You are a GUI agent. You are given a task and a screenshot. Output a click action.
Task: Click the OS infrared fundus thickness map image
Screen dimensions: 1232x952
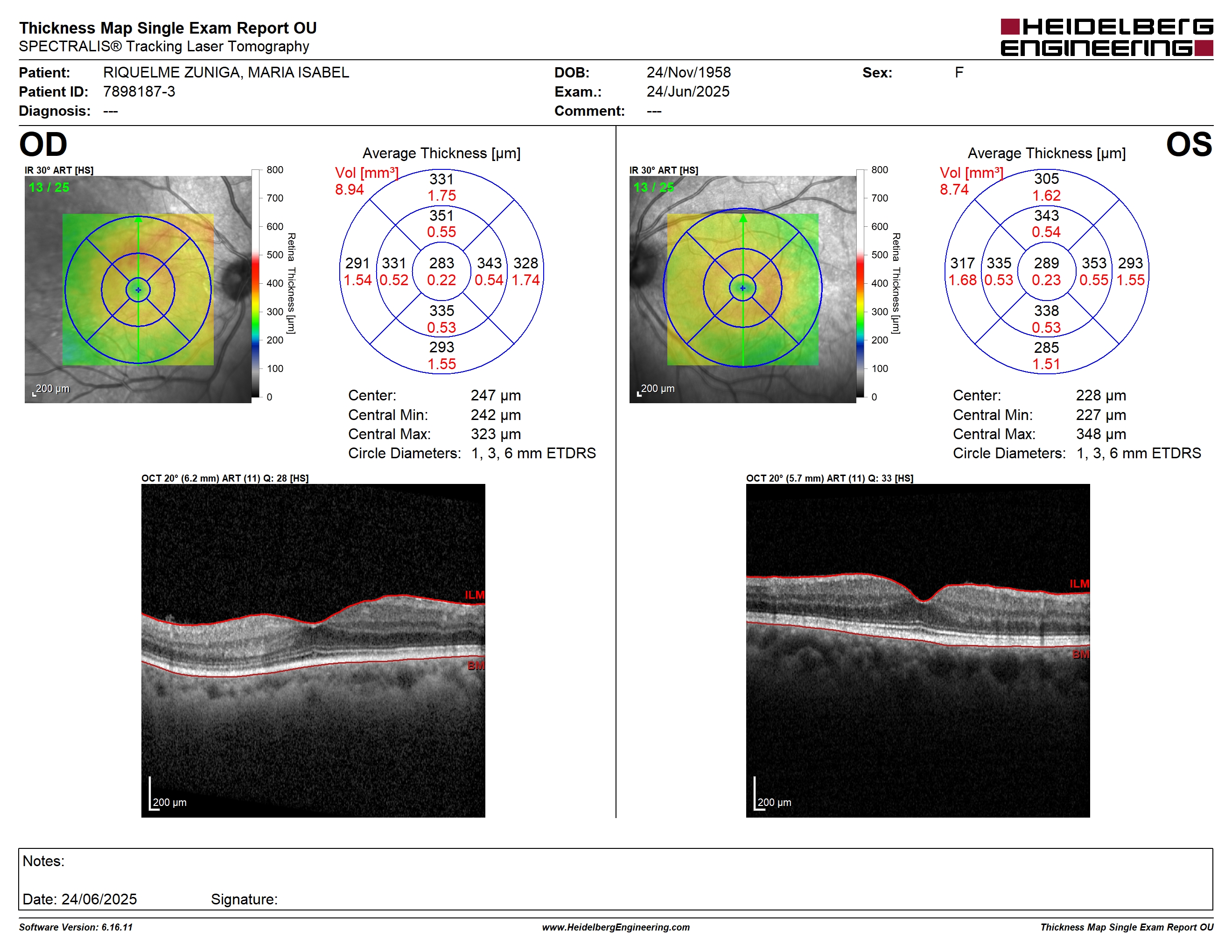tap(742, 289)
